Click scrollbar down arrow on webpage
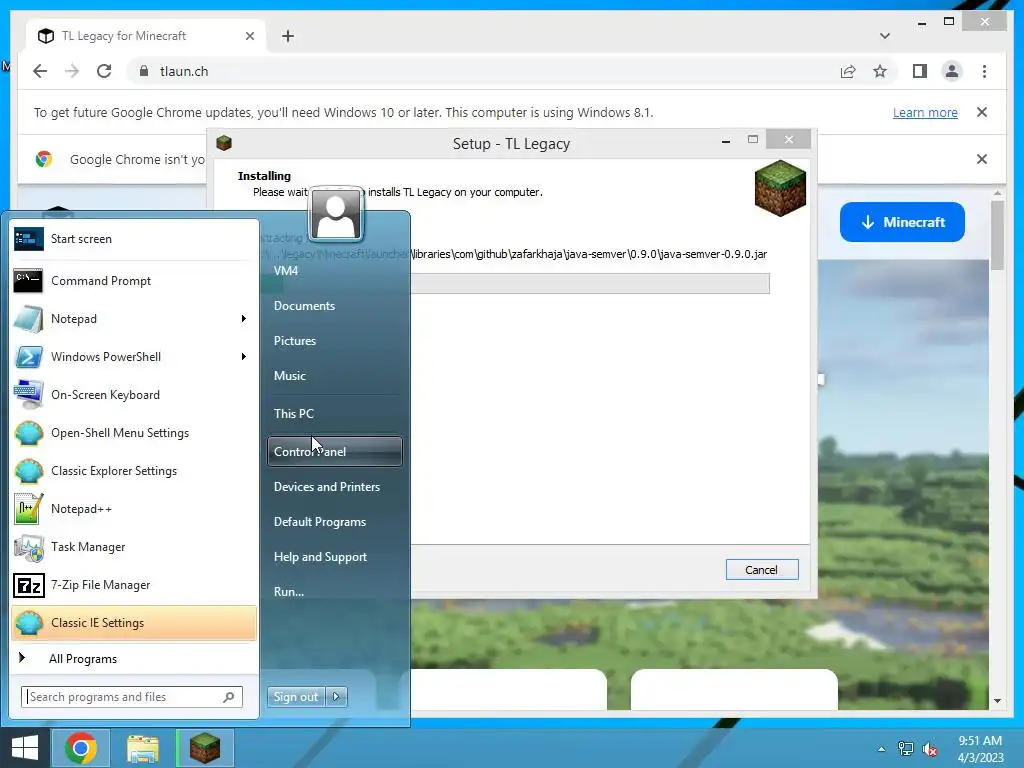 click(997, 701)
